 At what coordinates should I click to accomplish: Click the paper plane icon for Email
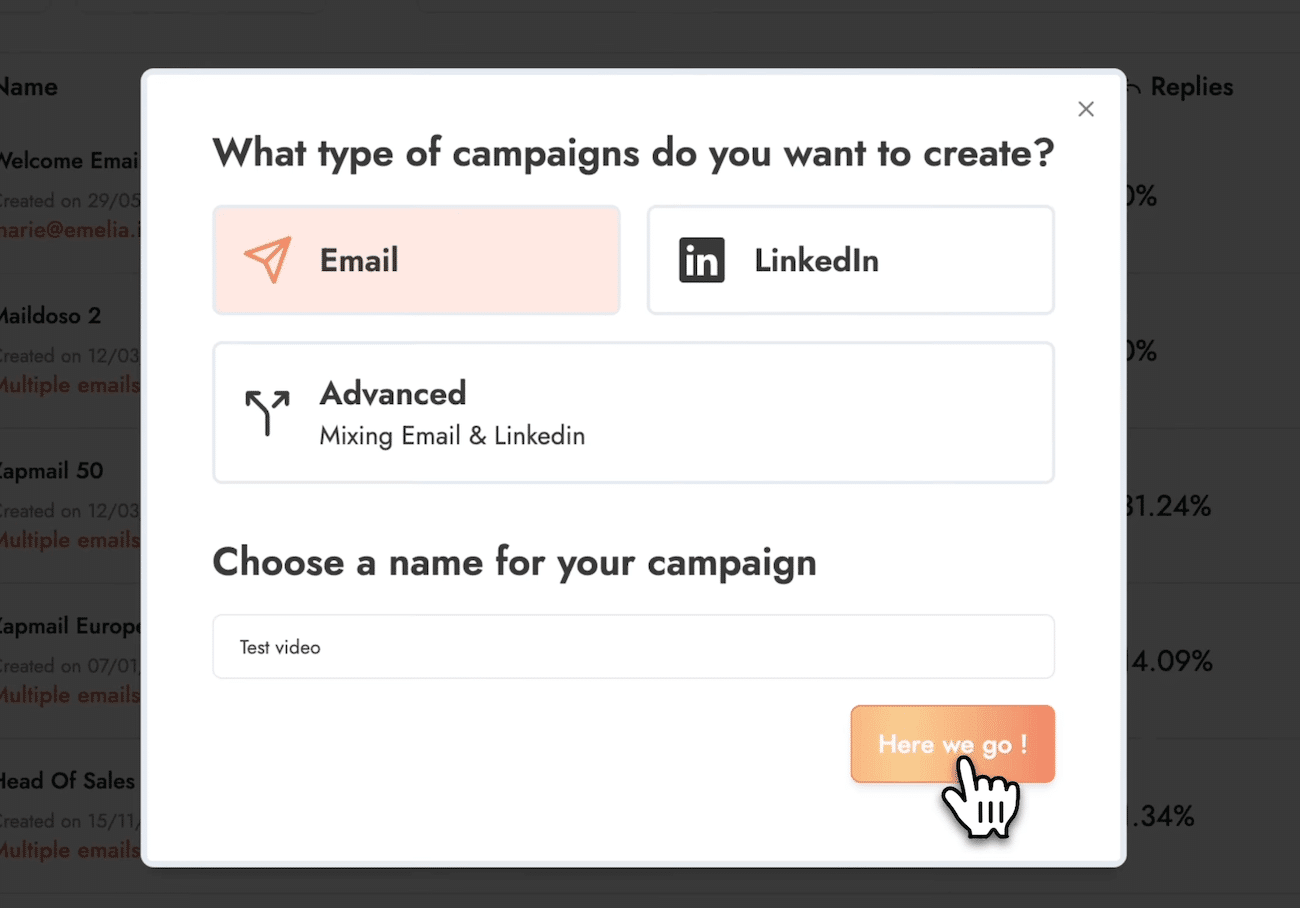(x=267, y=260)
